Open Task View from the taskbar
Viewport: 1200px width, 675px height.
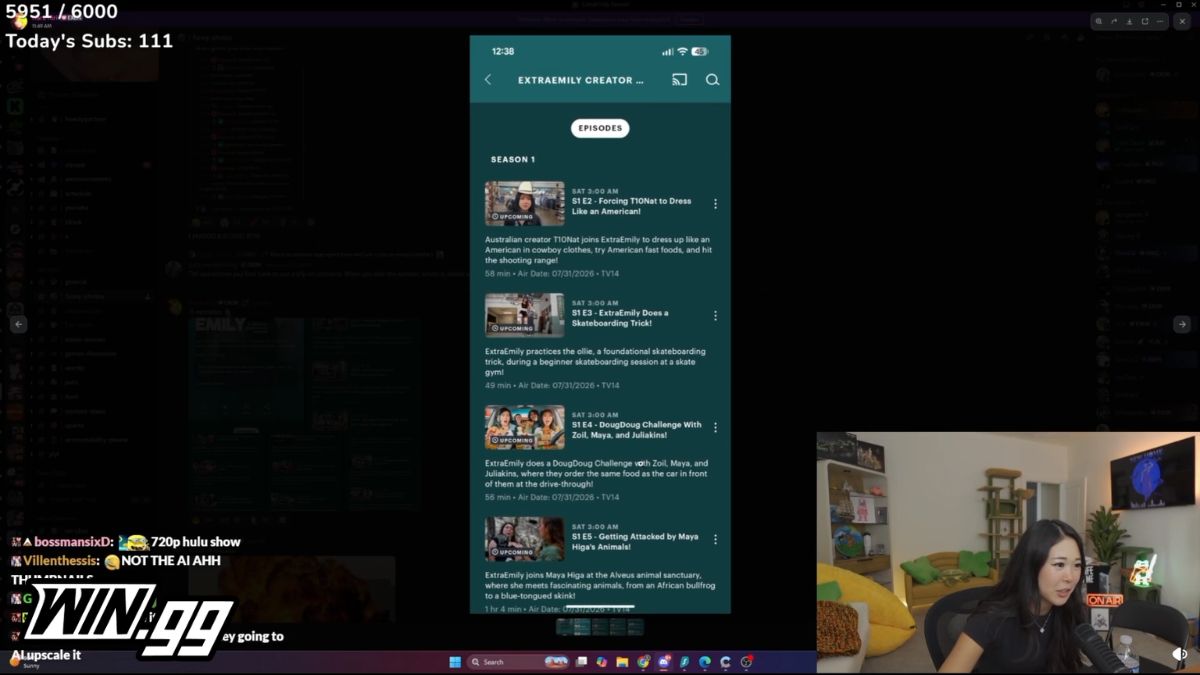tap(582, 662)
